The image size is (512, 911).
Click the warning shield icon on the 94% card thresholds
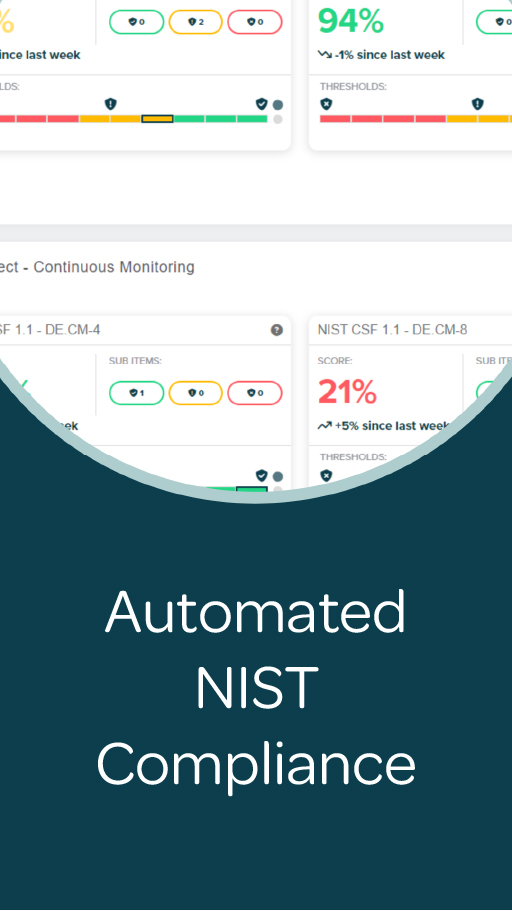point(477,104)
